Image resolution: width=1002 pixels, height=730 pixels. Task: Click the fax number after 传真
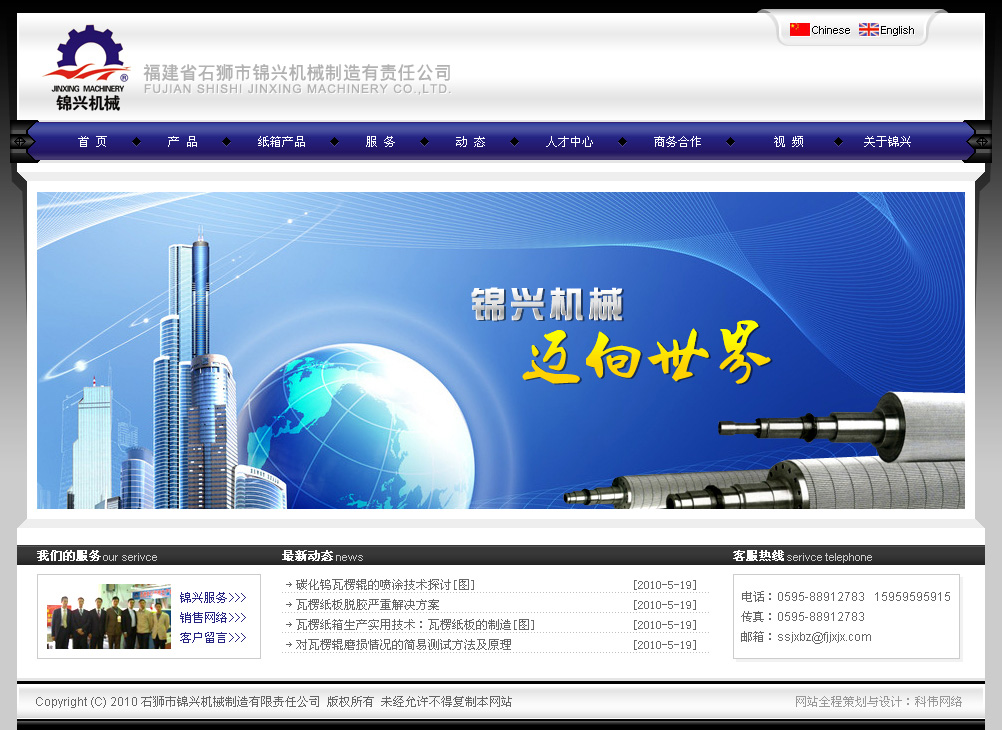(x=821, y=616)
